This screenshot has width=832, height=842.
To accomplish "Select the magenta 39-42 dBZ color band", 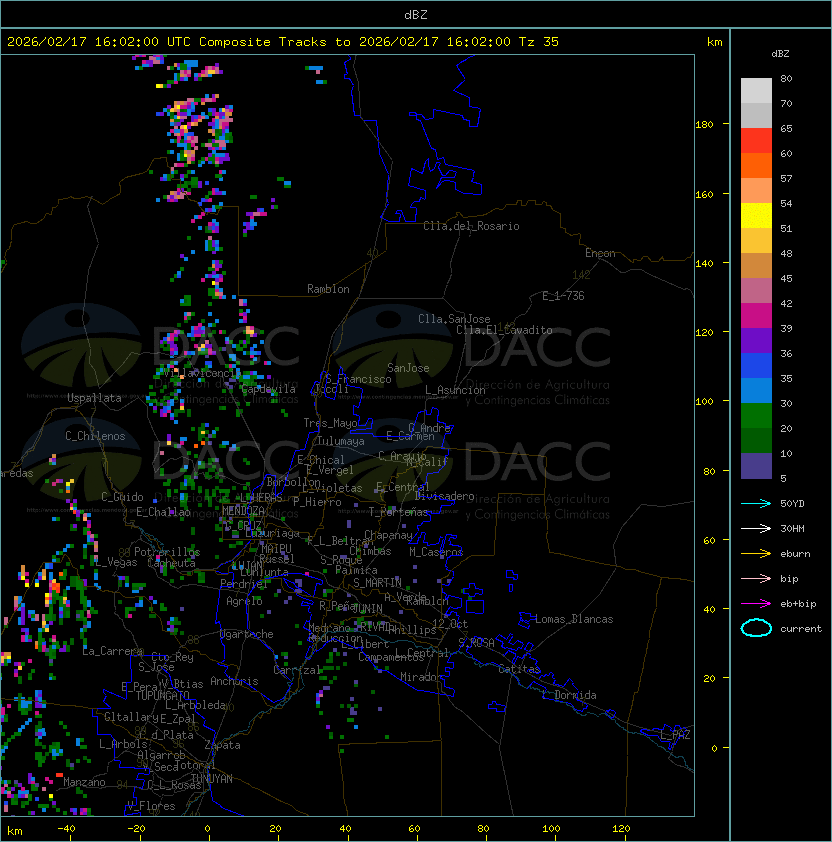I will 756,316.
